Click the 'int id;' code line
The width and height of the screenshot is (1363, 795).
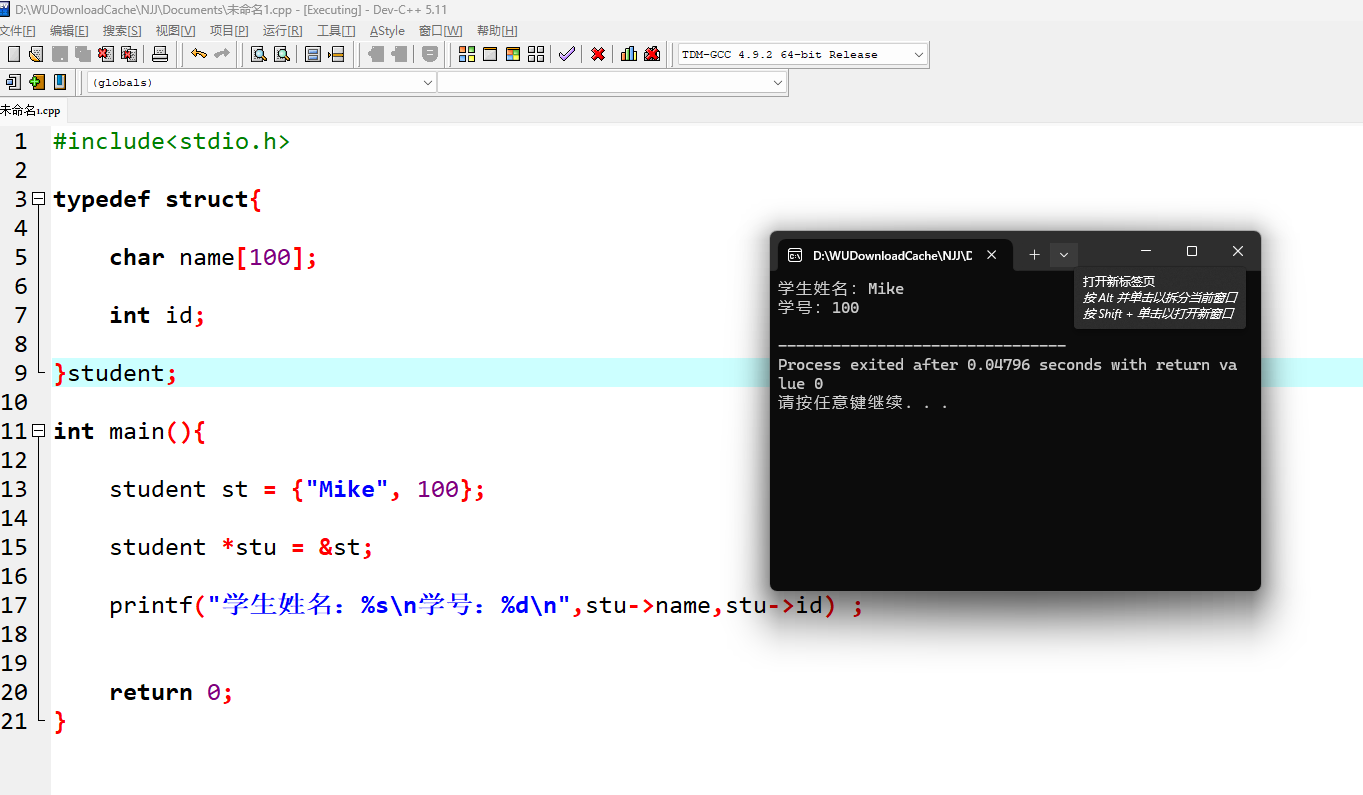157,315
